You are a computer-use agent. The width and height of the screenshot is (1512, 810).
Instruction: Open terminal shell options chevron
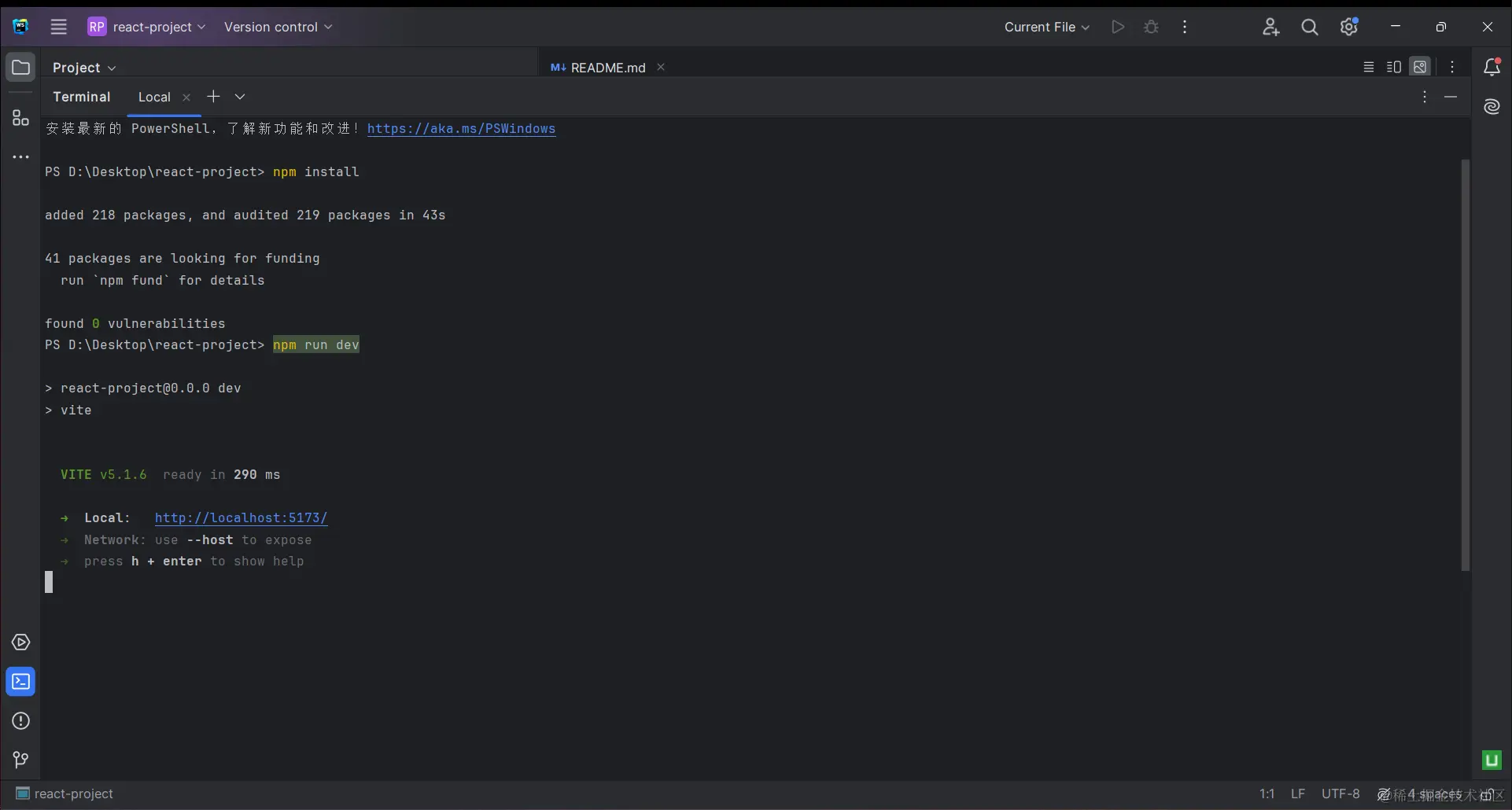[x=240, y=96]
